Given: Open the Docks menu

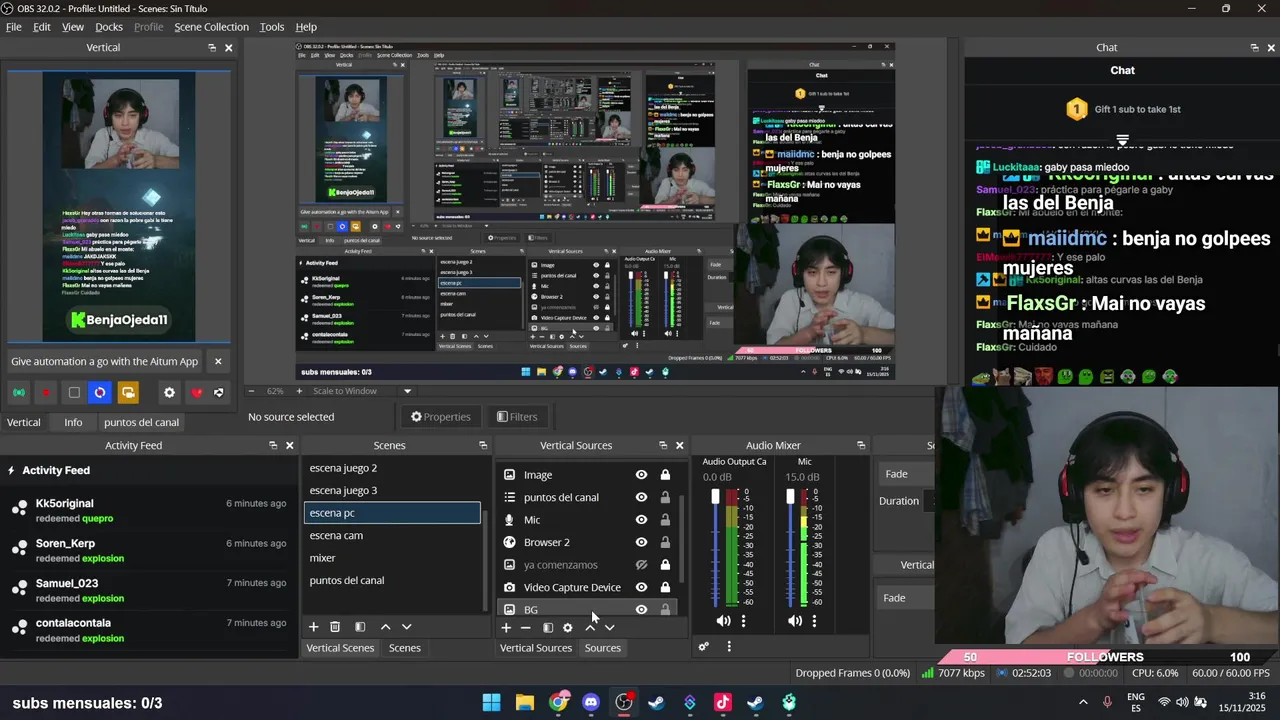Looking at the screenshot, I should coord(109,27).
